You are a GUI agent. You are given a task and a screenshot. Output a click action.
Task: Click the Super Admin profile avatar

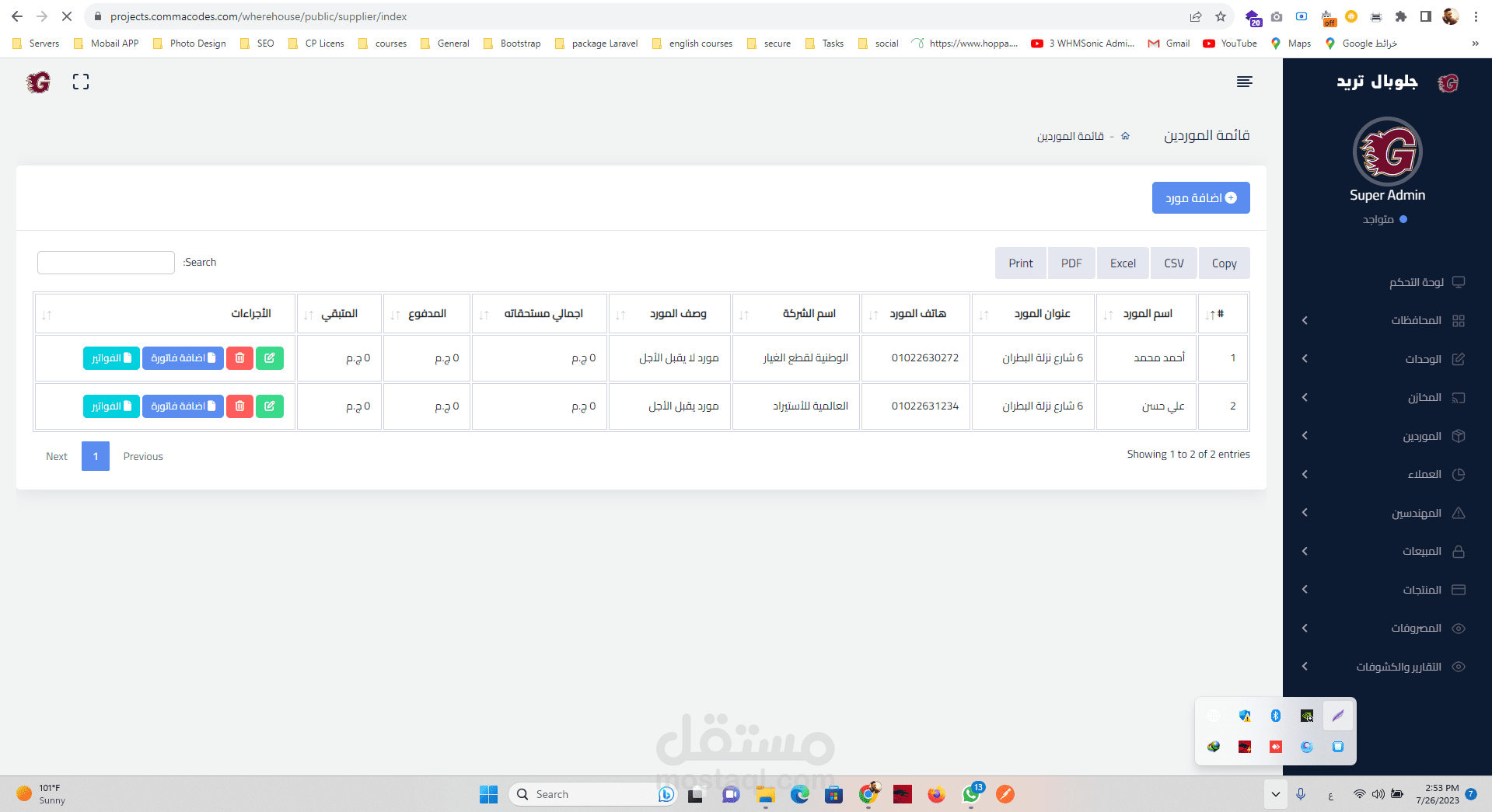1388,152
